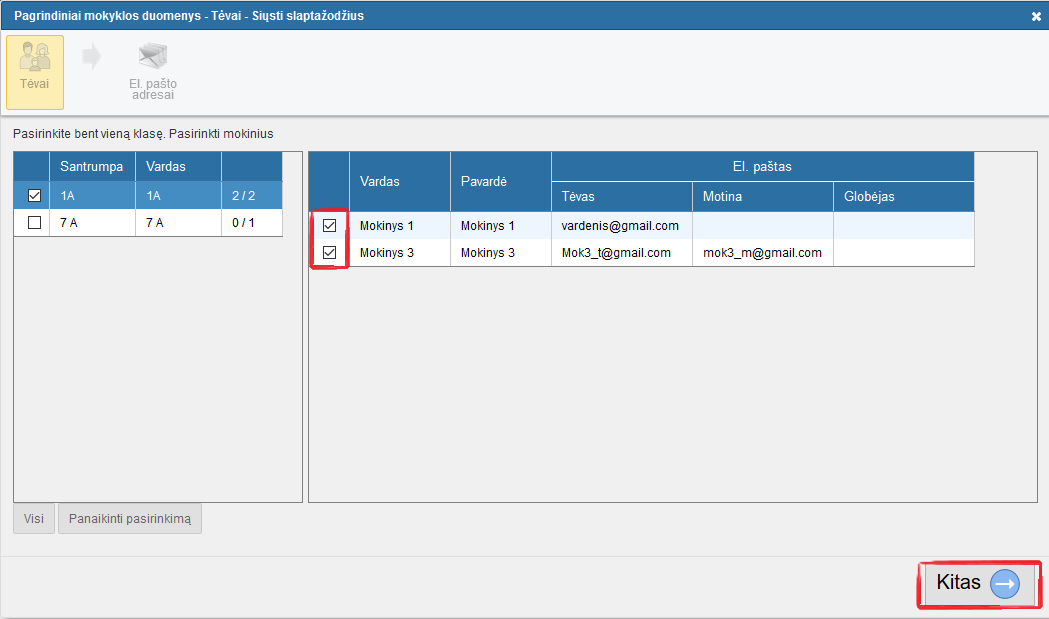Click the Santrumpa column header

click(x=92, y=167)
